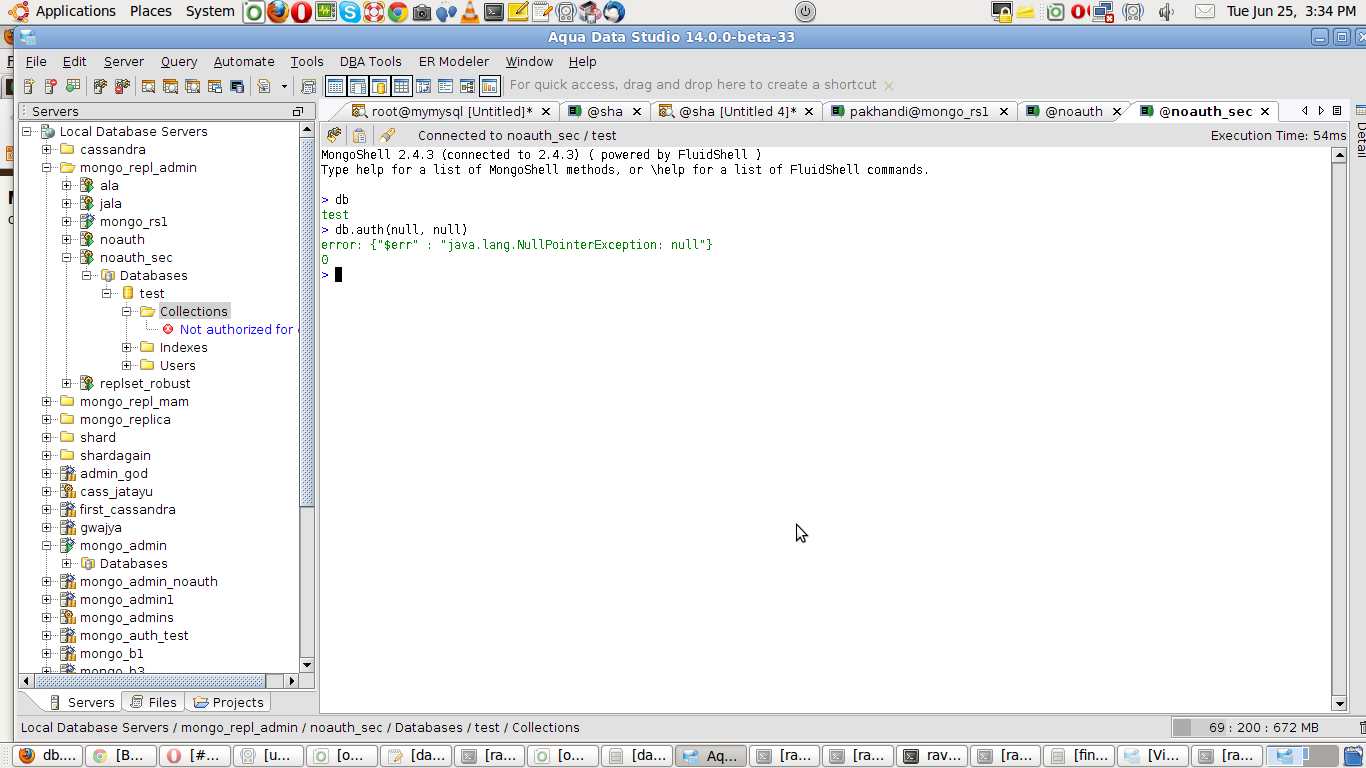Expand the Indexes folder
Screen dimensions: 1366x768
(x=127, y=347)
